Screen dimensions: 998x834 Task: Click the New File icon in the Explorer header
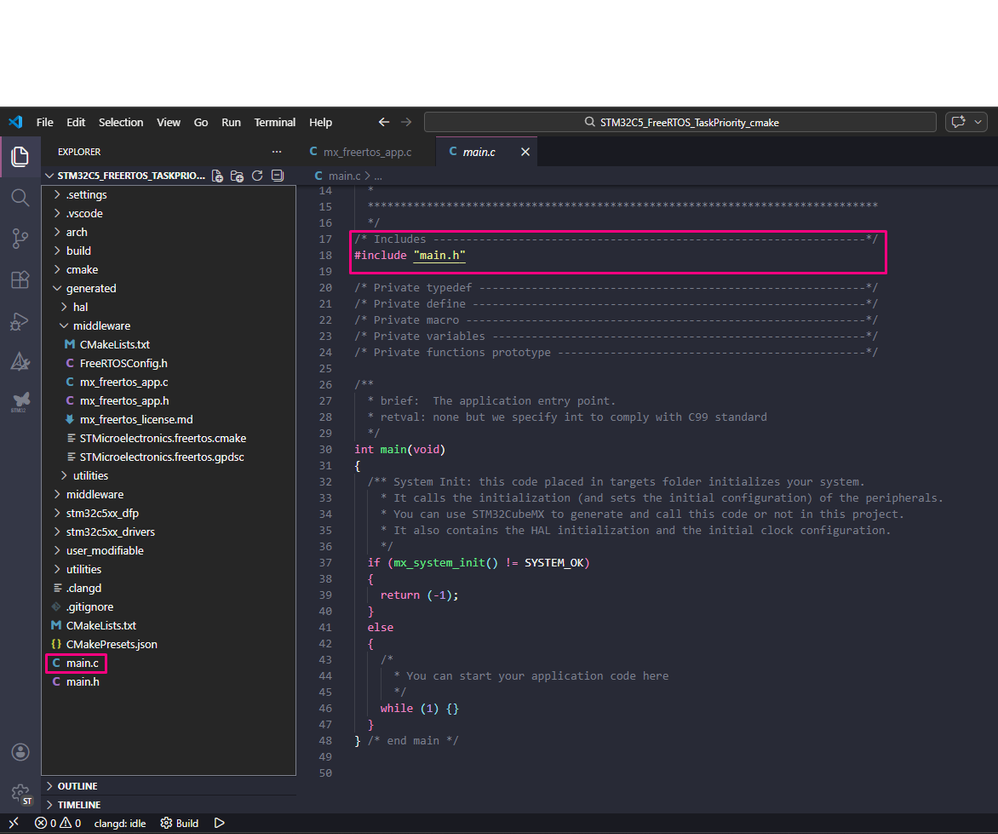pyautogui.click(x=218, y=176)
